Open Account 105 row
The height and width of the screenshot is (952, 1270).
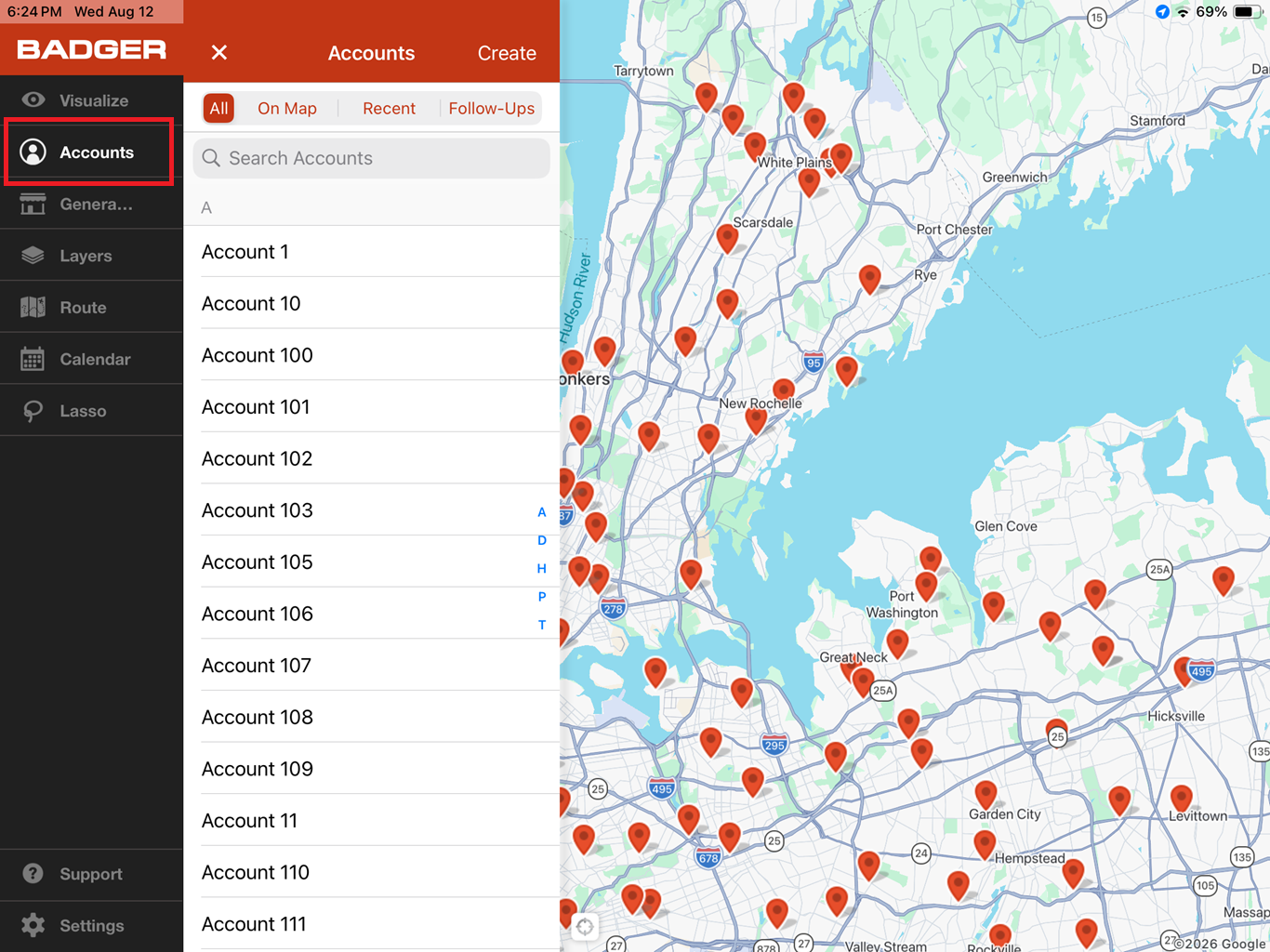point(372,562)
